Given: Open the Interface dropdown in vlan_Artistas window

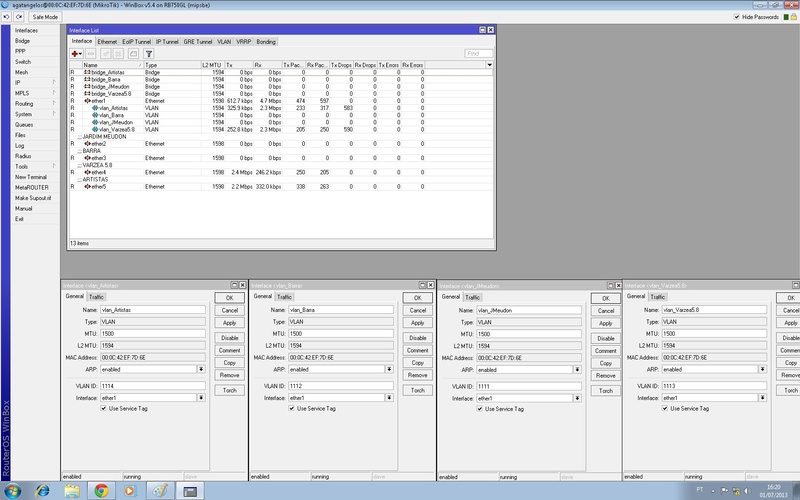Looking at the screenshot, I should pyautogui.click(x=202, y=398).
